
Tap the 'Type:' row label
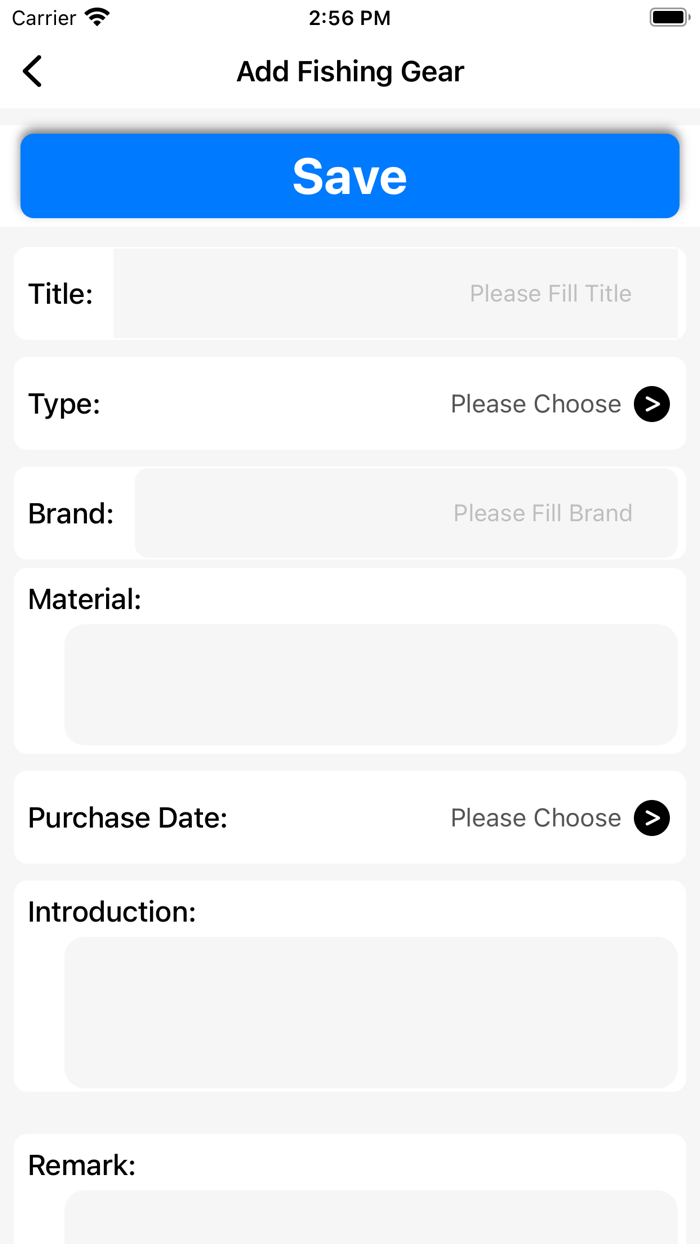point(64,404)
